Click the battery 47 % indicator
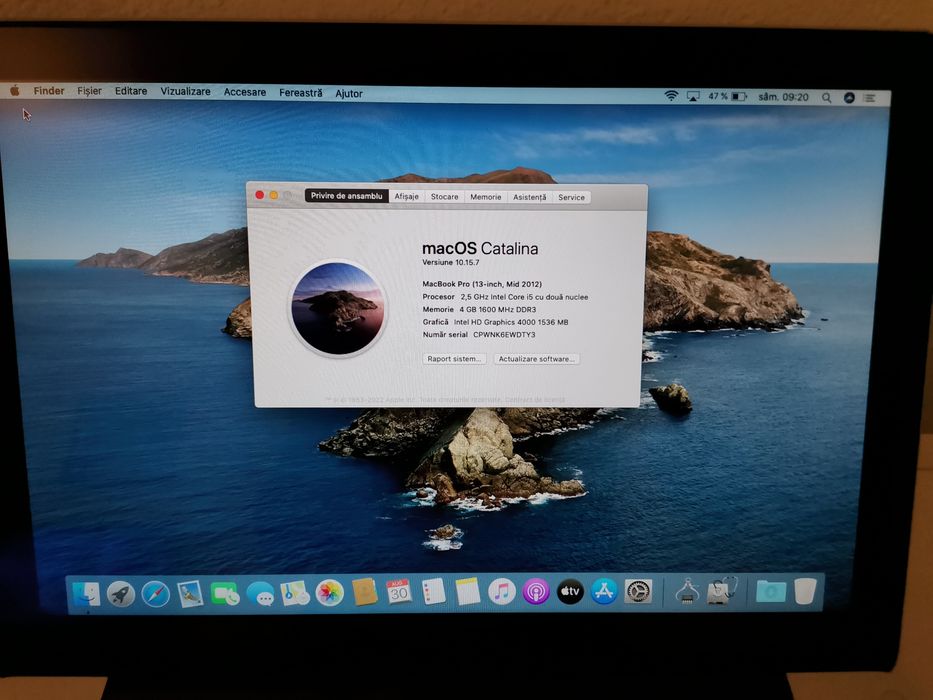This screenshot has height=700, width=933. 727,96
